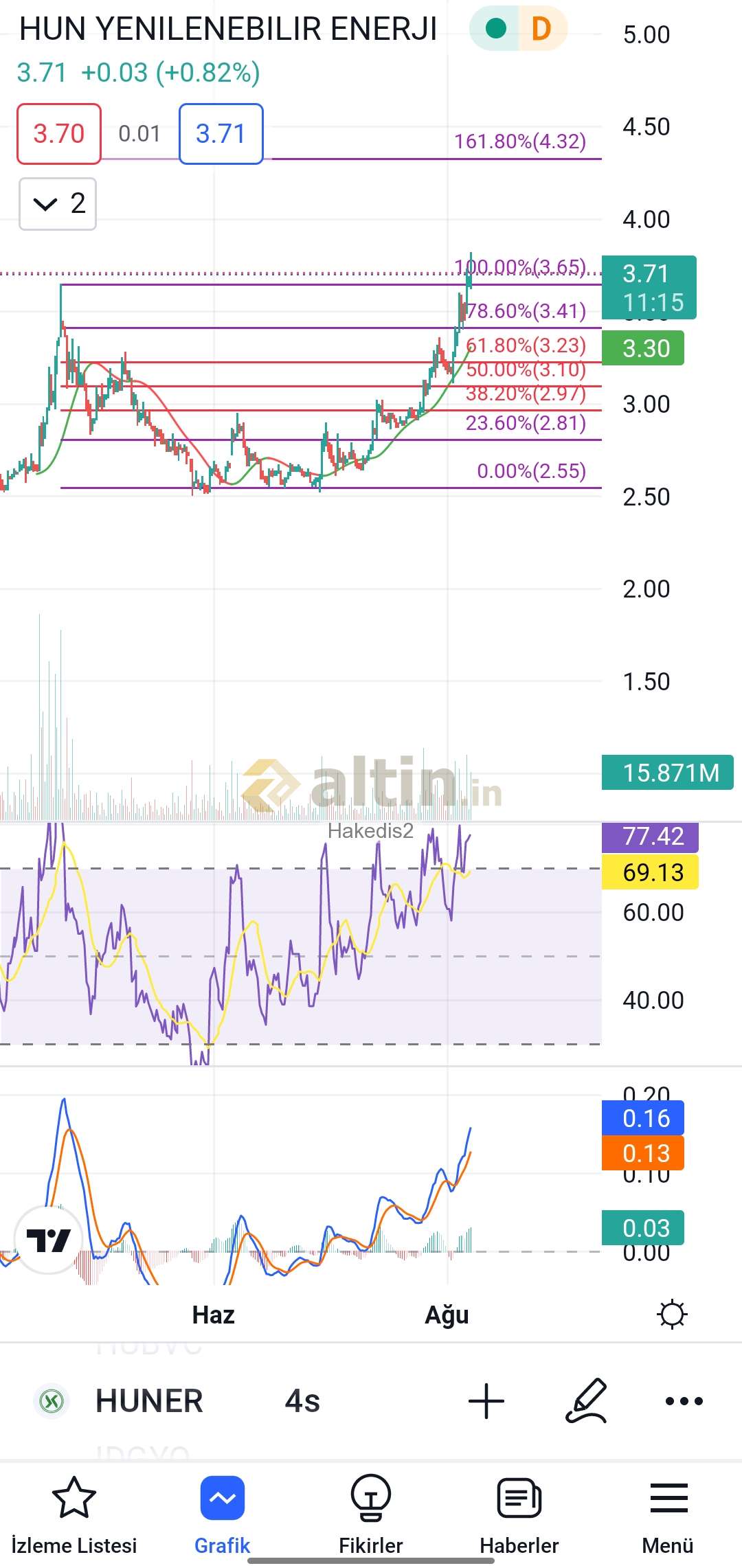The width and height of the screenshot is (742, 1568).
Task: Tap the orange D data-delay badge
Action: (541, 29)
